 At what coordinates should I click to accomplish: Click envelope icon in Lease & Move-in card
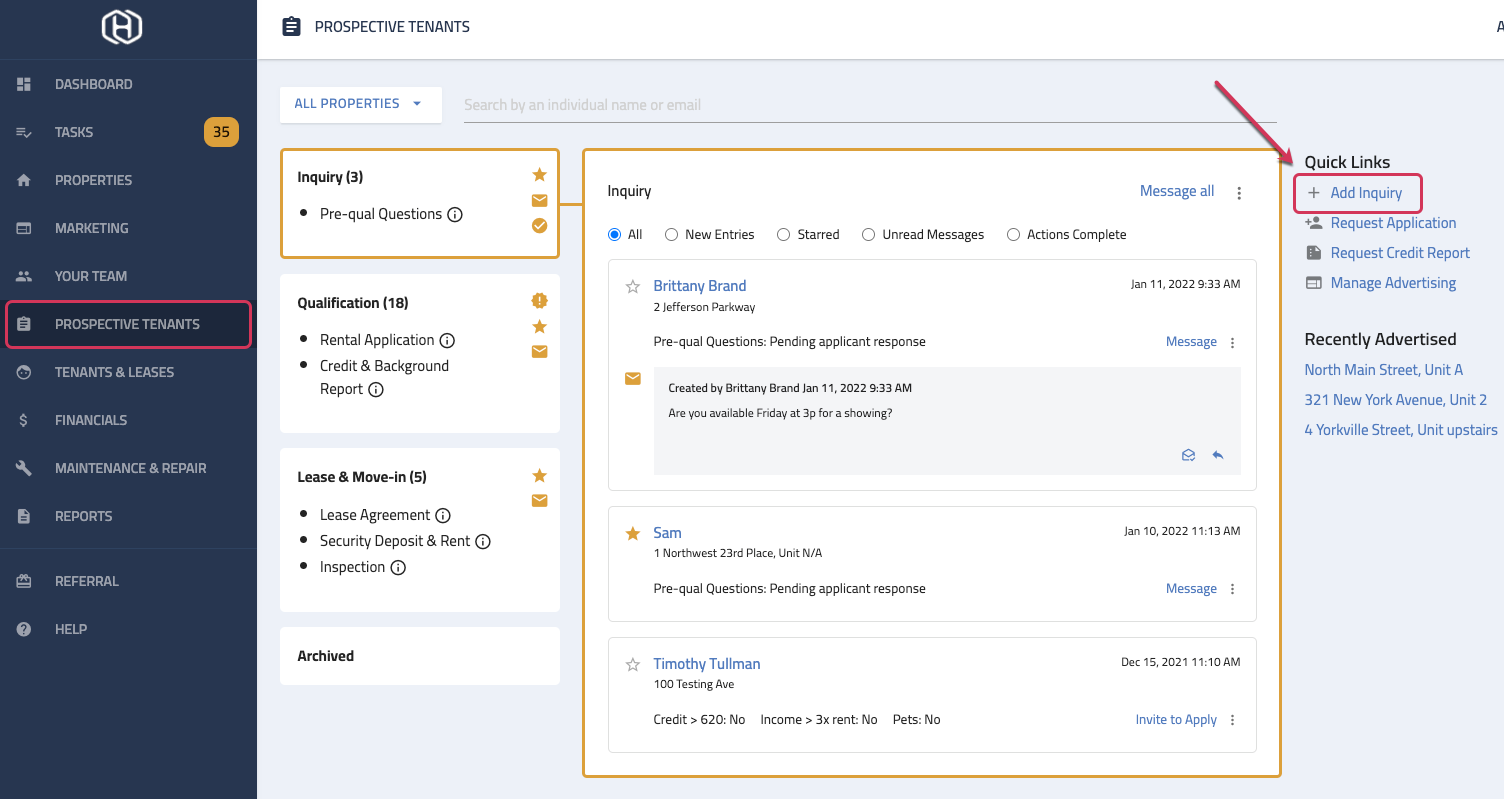click(x=539, y=500)
